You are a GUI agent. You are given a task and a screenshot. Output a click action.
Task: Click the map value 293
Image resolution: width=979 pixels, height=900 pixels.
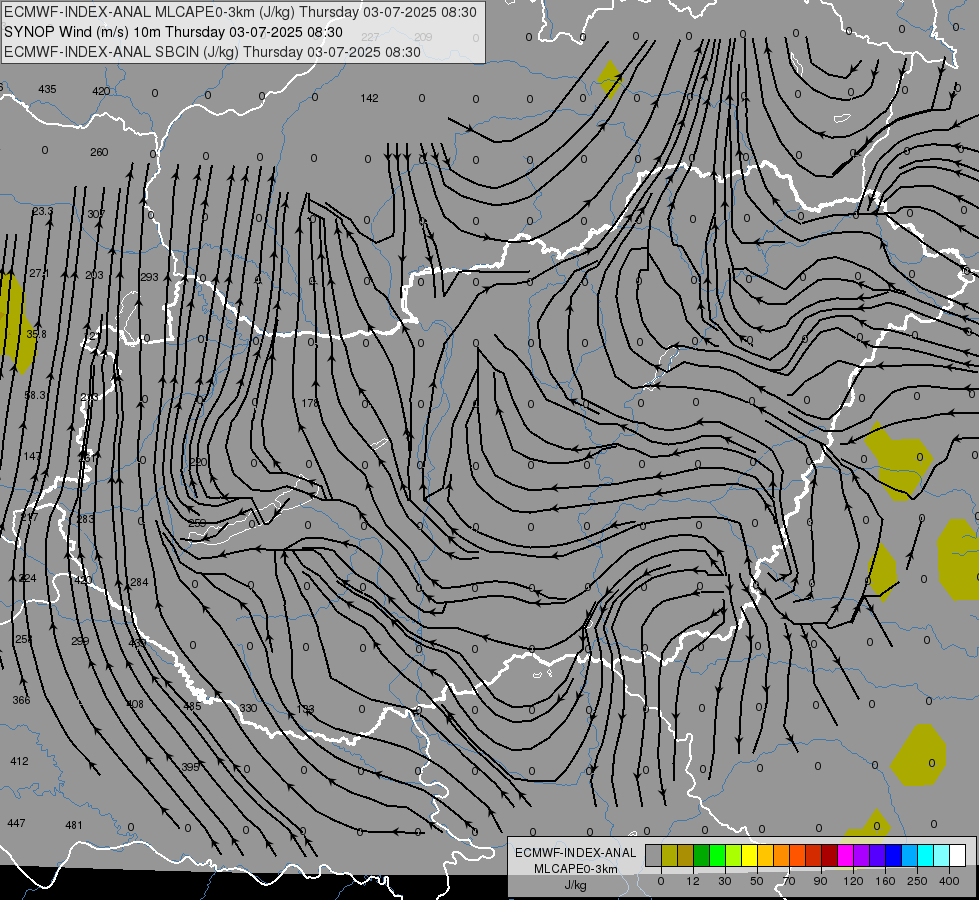pos(149,277)
